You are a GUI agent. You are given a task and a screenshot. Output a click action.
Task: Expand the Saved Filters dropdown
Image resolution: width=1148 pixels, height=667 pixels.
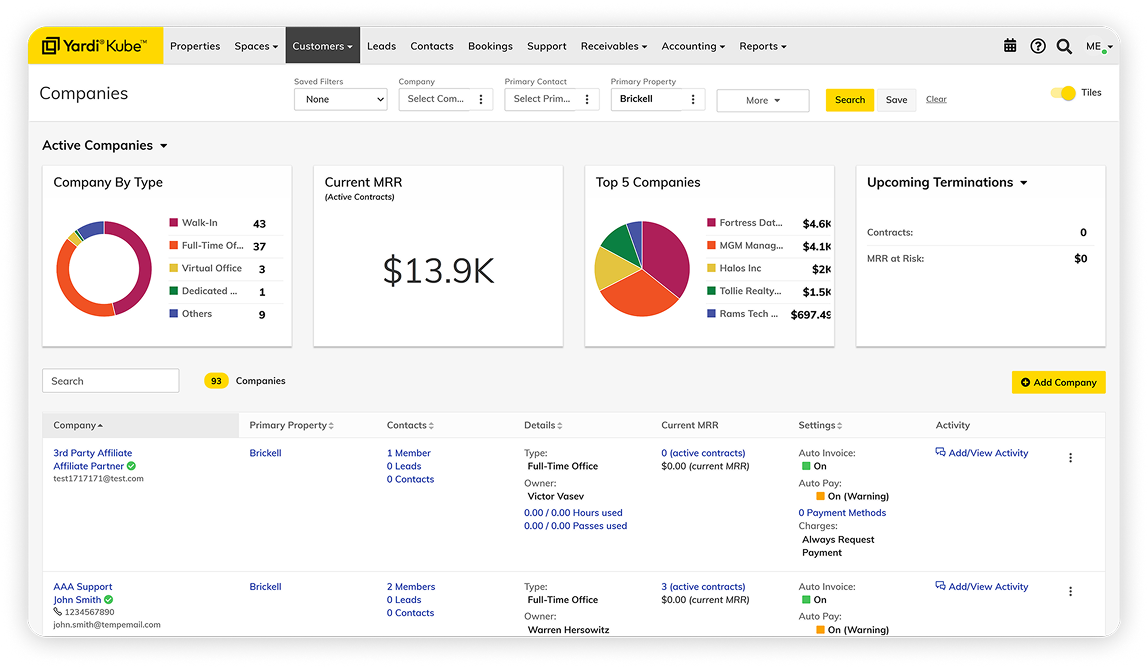click(340, 100)
